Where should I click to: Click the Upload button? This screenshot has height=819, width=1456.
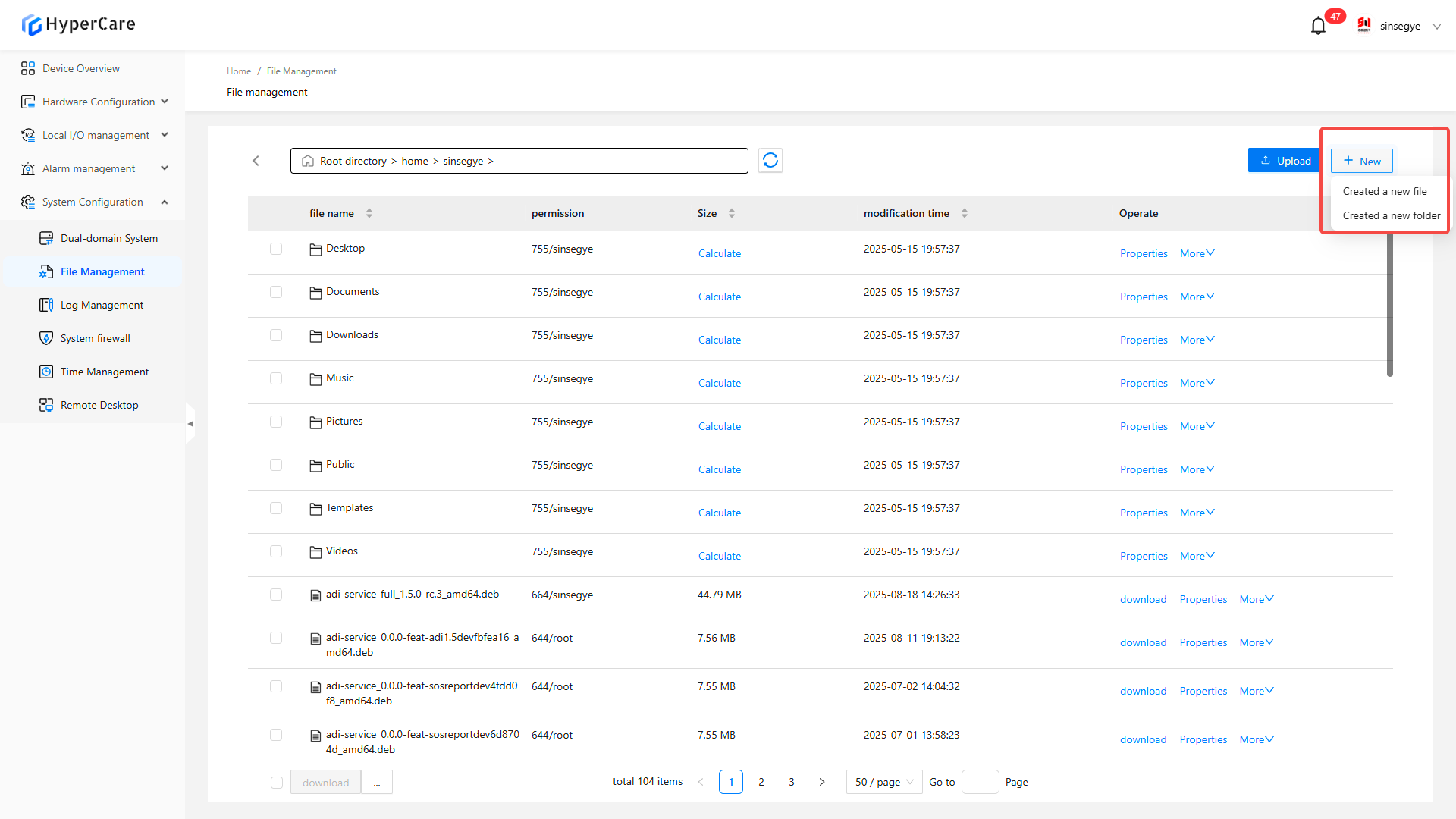[1285, 161]
